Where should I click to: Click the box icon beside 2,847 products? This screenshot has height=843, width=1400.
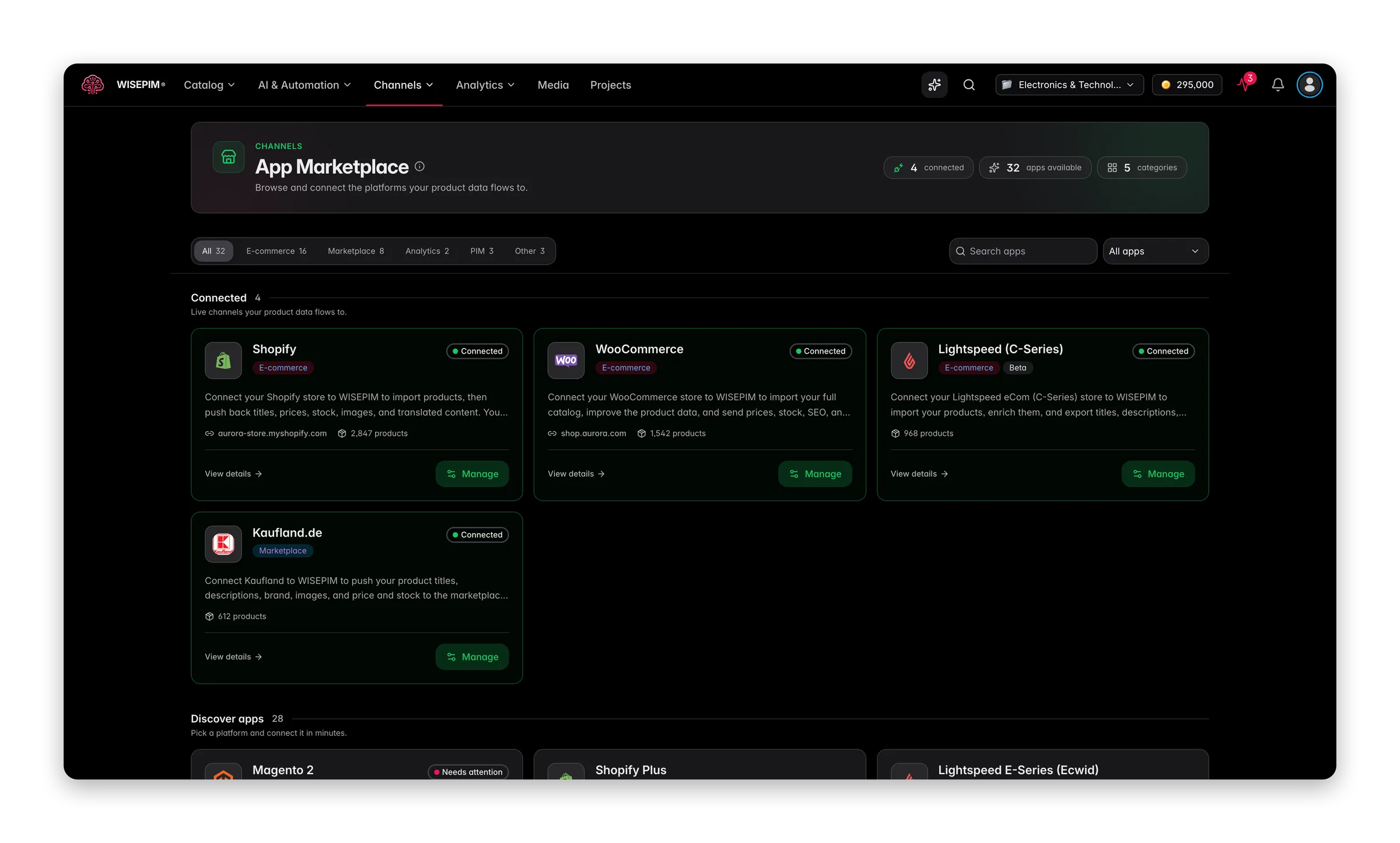point(342,433)
